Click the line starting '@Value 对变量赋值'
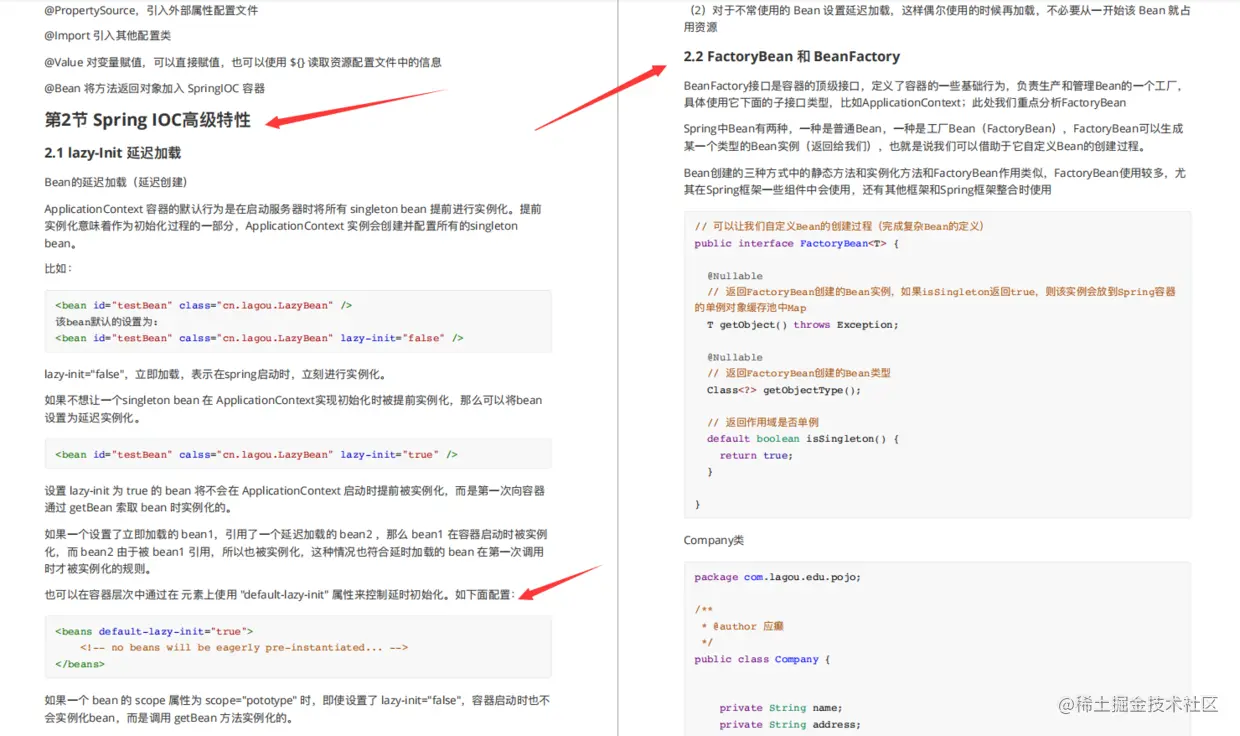 click(x=243, y=62)
